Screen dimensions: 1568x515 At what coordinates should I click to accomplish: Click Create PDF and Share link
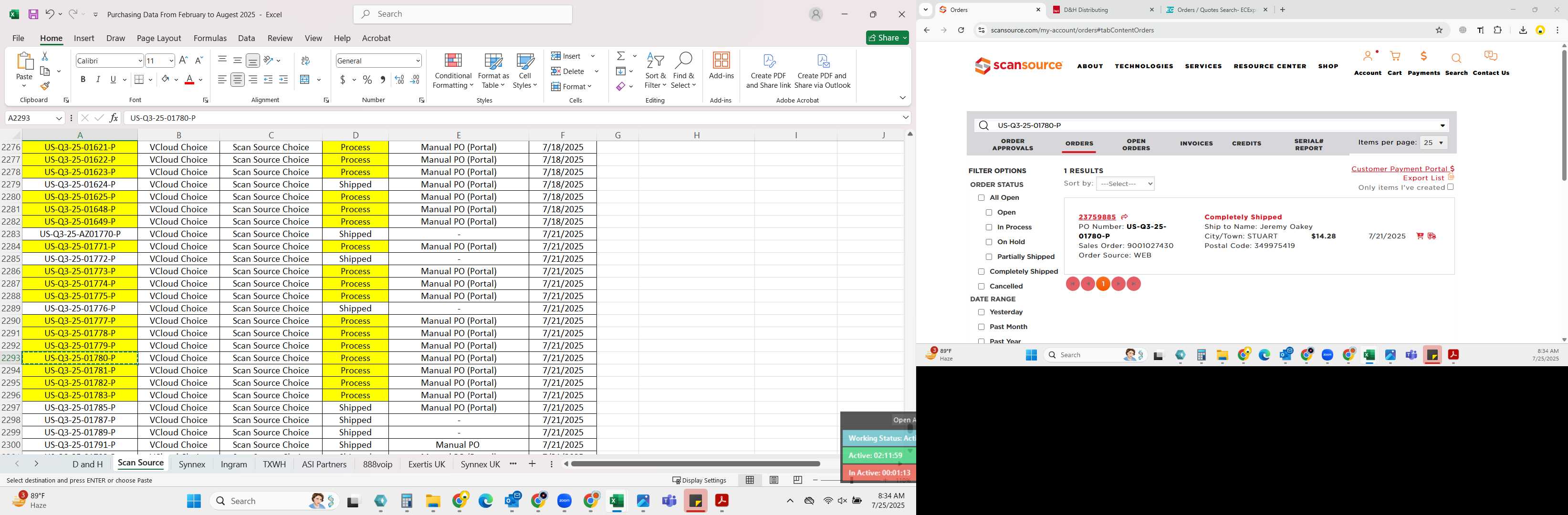click(768, 71)
